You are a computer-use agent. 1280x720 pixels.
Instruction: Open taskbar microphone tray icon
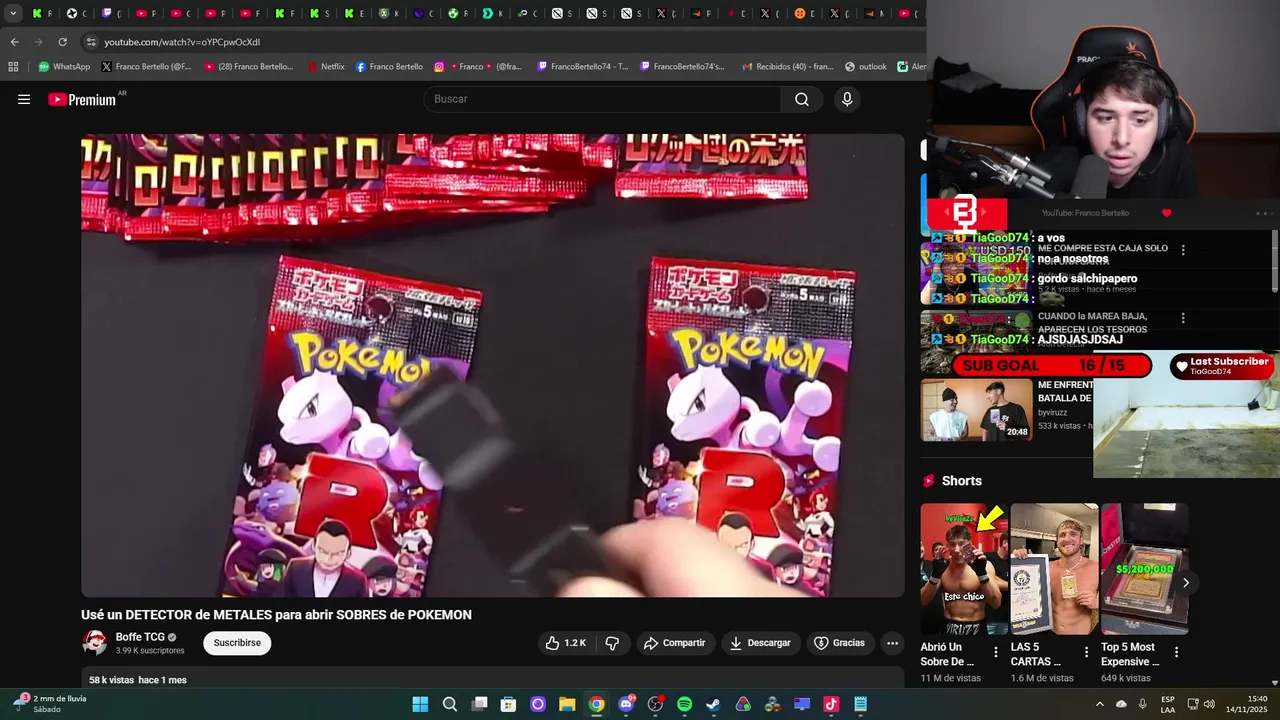point(1143,704)
